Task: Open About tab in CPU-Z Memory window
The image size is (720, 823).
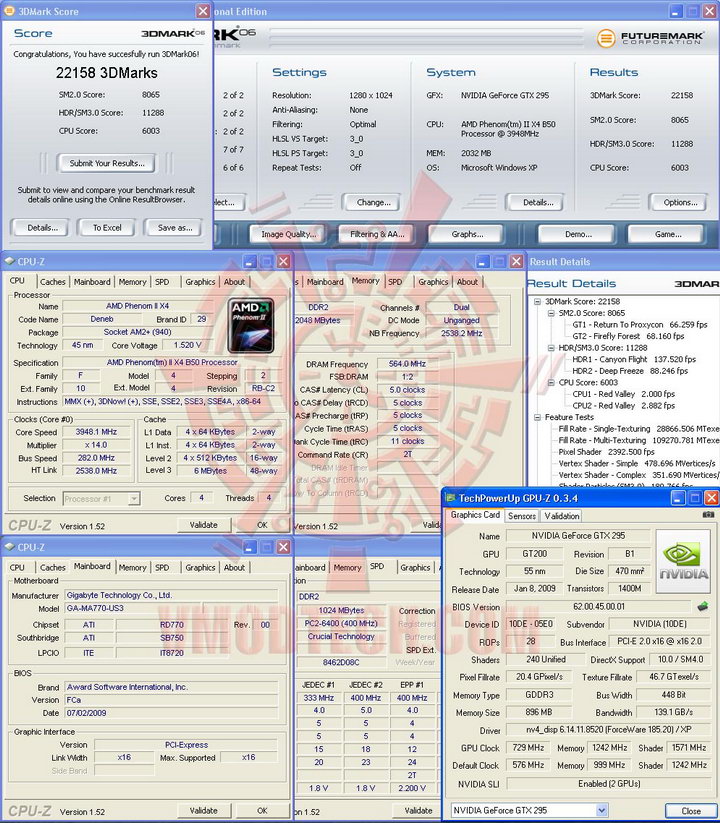Action: pyautogui.click(x=467, y=282)
